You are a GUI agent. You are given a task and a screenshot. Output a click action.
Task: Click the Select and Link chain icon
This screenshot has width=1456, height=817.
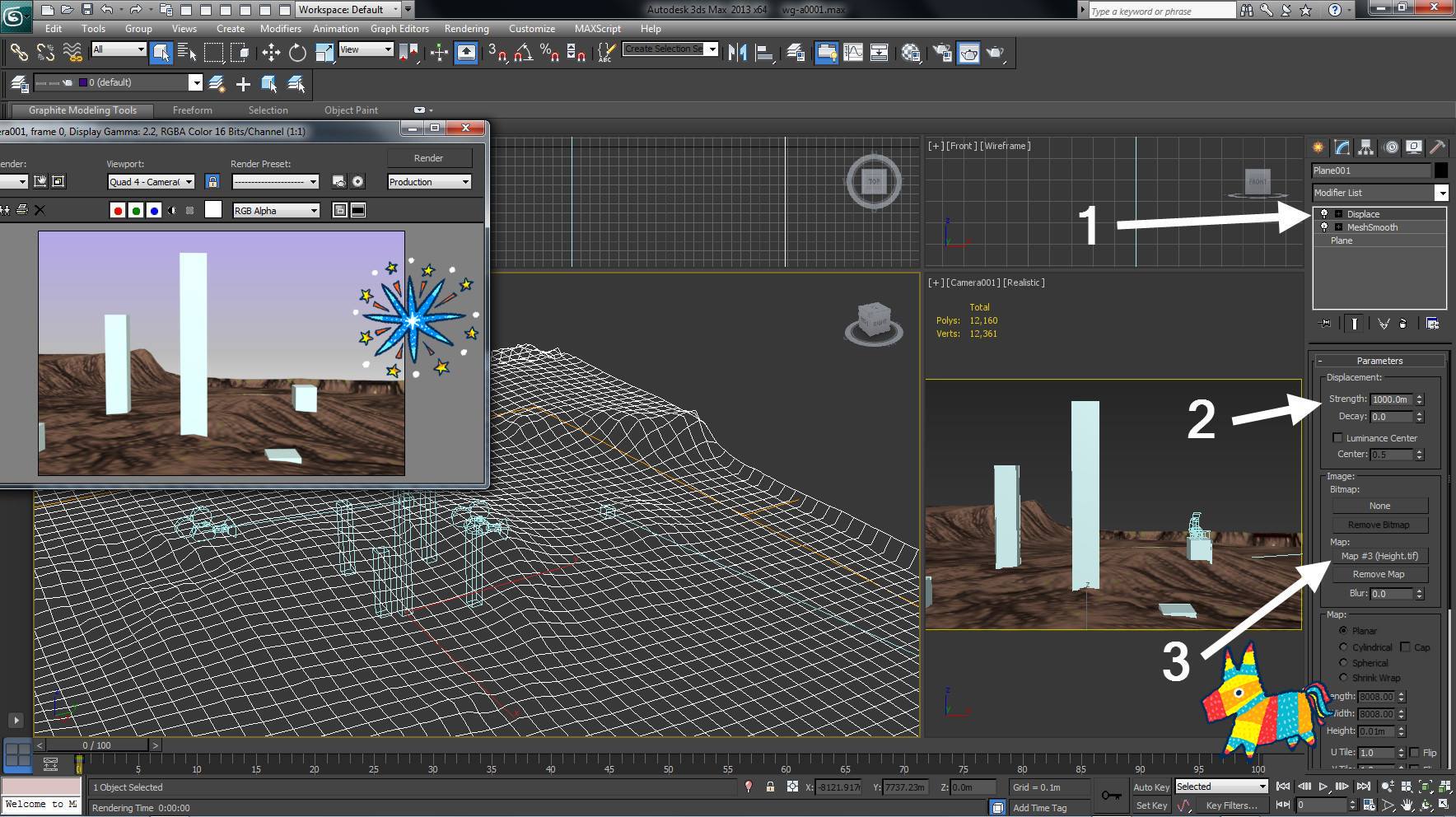click(18, 54)
